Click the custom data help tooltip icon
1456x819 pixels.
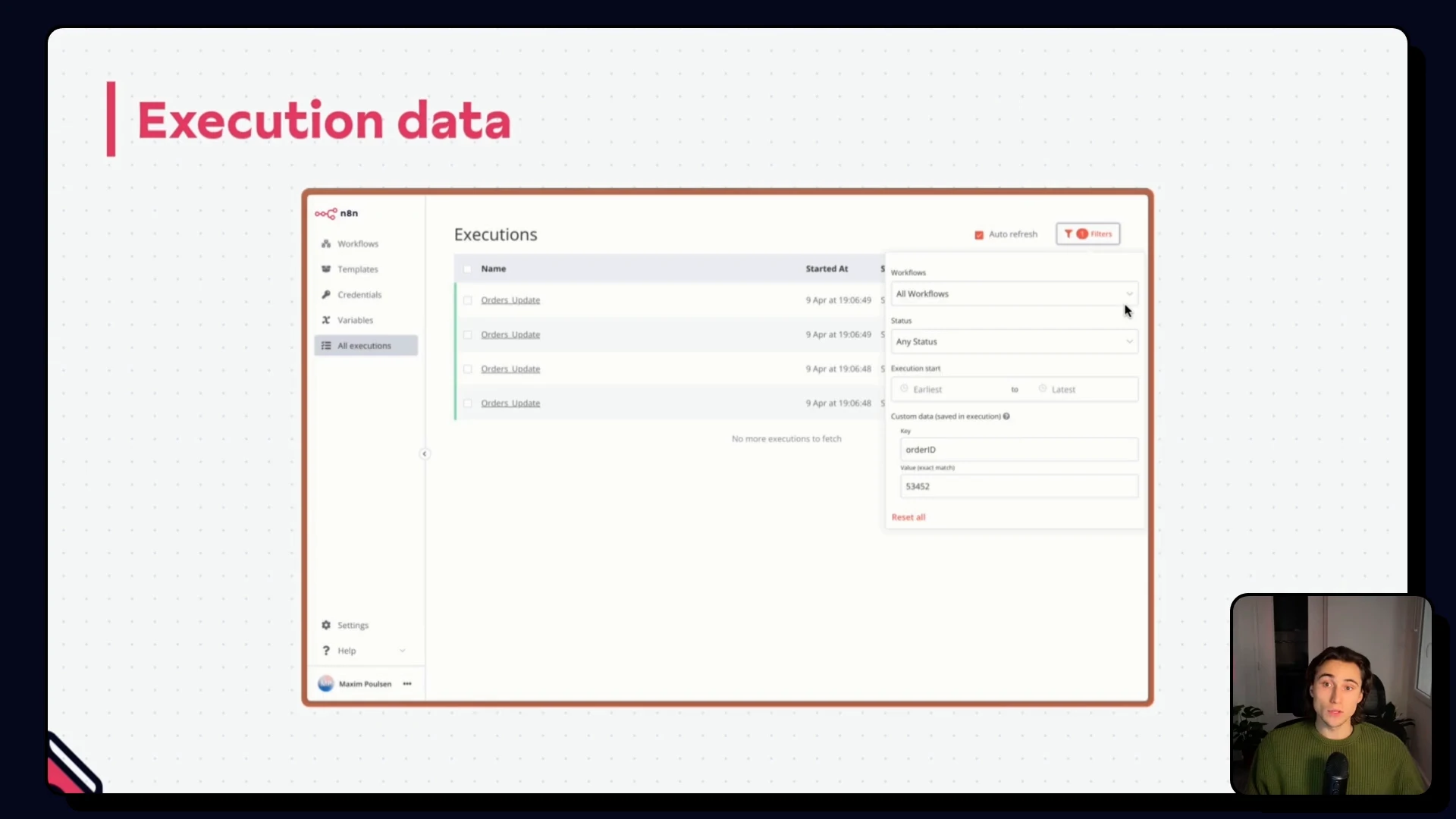pos(1006,416)
